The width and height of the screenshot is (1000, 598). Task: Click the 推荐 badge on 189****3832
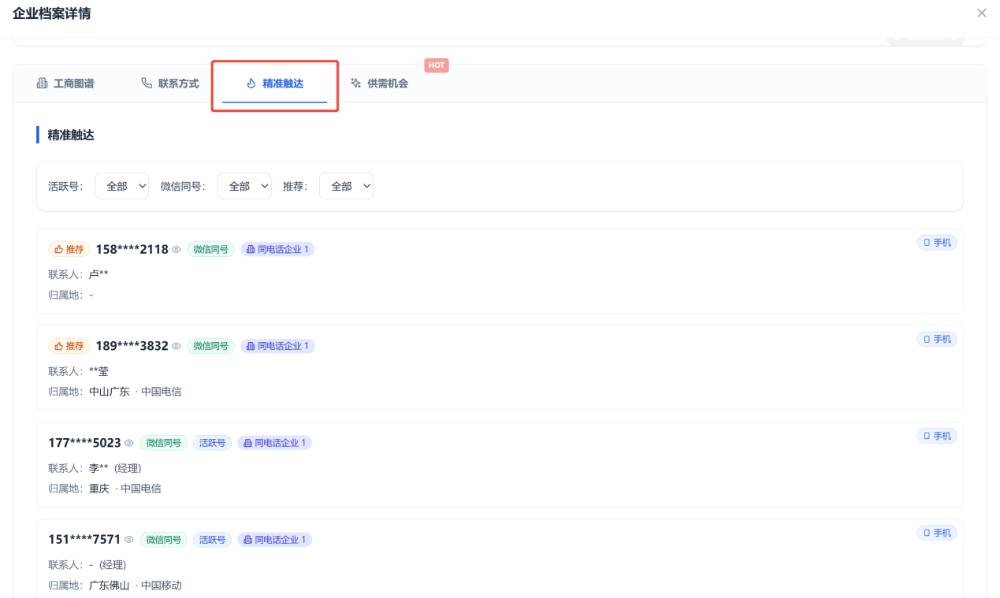coord(69,346)
